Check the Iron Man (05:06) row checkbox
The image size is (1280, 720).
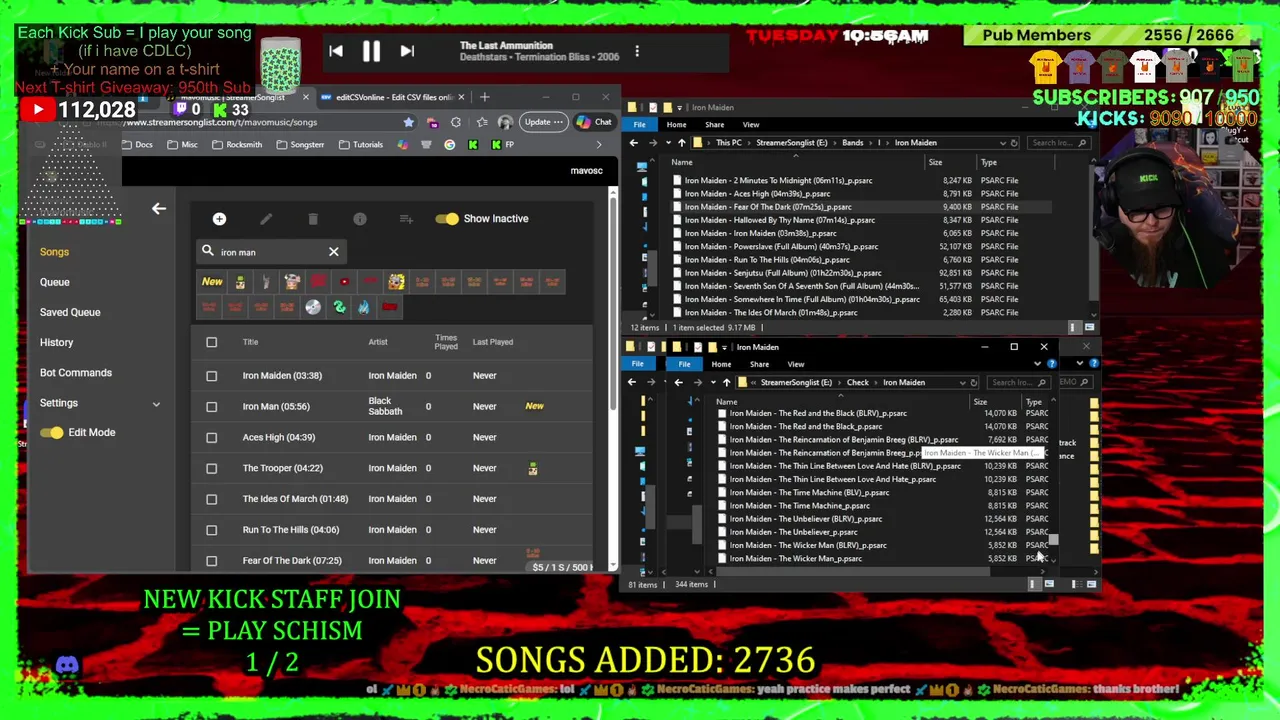211,407
